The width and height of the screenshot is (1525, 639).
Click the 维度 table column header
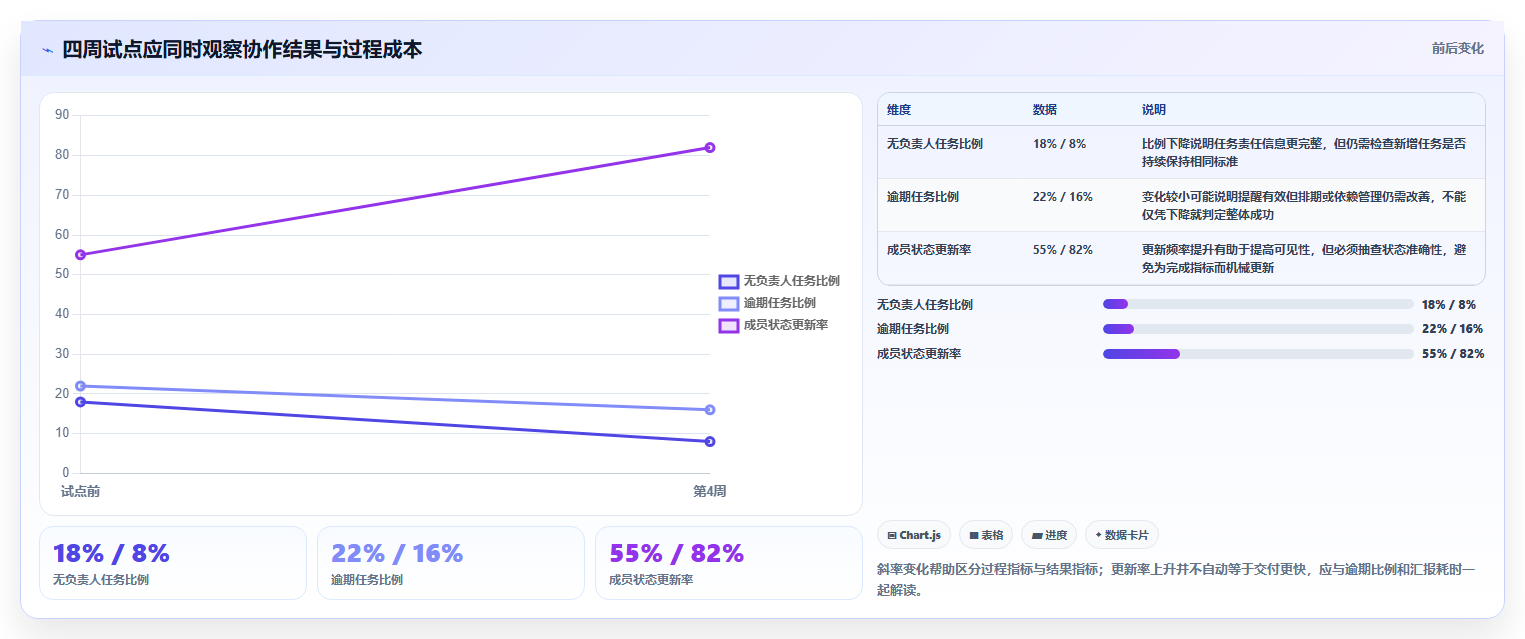(x=898, y=110)
